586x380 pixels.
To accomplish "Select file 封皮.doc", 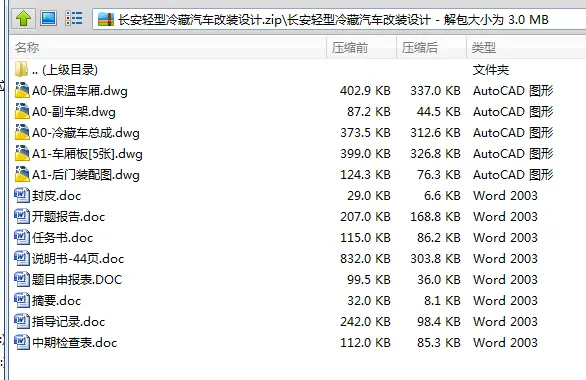I will pos(56,196).
